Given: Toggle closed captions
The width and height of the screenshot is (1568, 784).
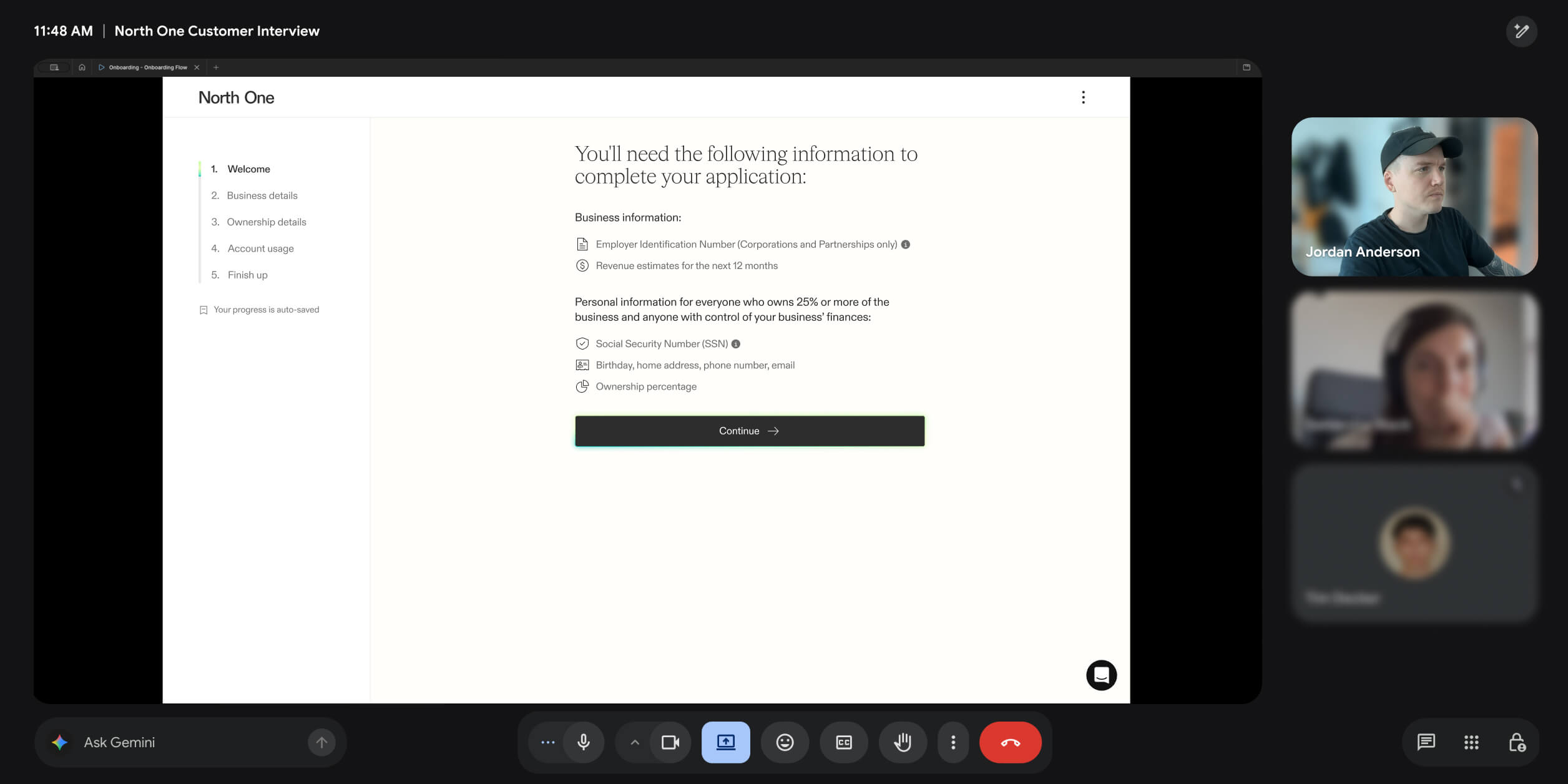Looking at the screenshot, I should coord(843,742).
